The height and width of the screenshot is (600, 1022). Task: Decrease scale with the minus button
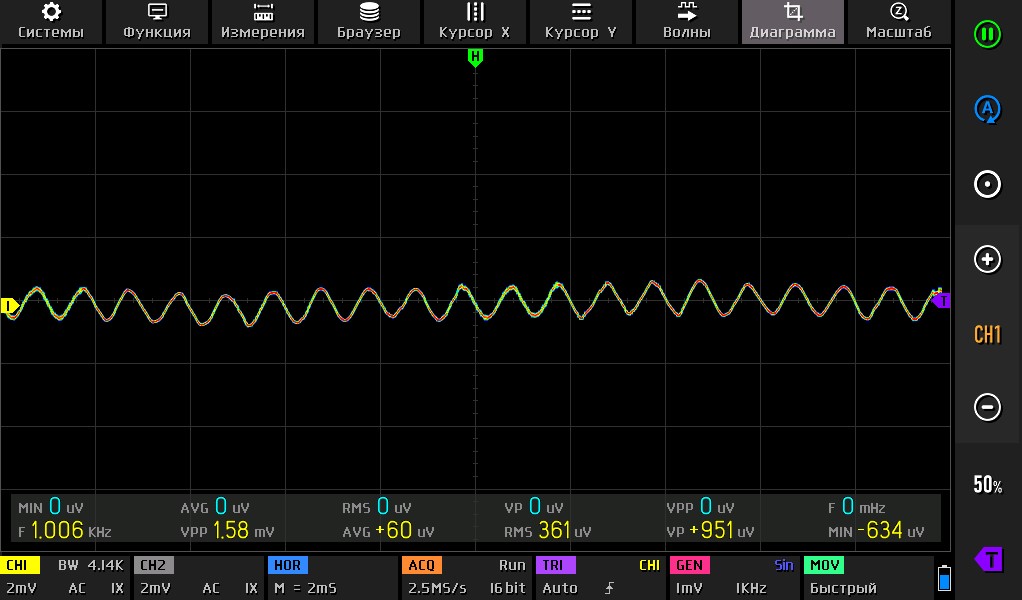click(987, 407)
